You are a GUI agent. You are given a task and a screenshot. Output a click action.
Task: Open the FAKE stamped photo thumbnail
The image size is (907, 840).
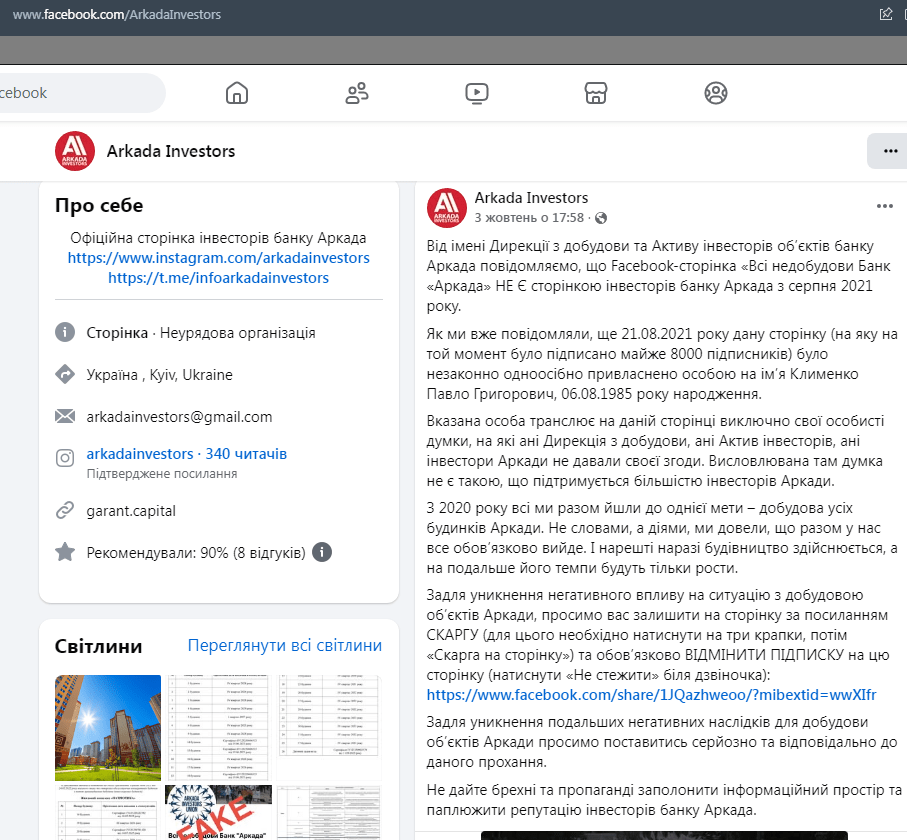218,812
